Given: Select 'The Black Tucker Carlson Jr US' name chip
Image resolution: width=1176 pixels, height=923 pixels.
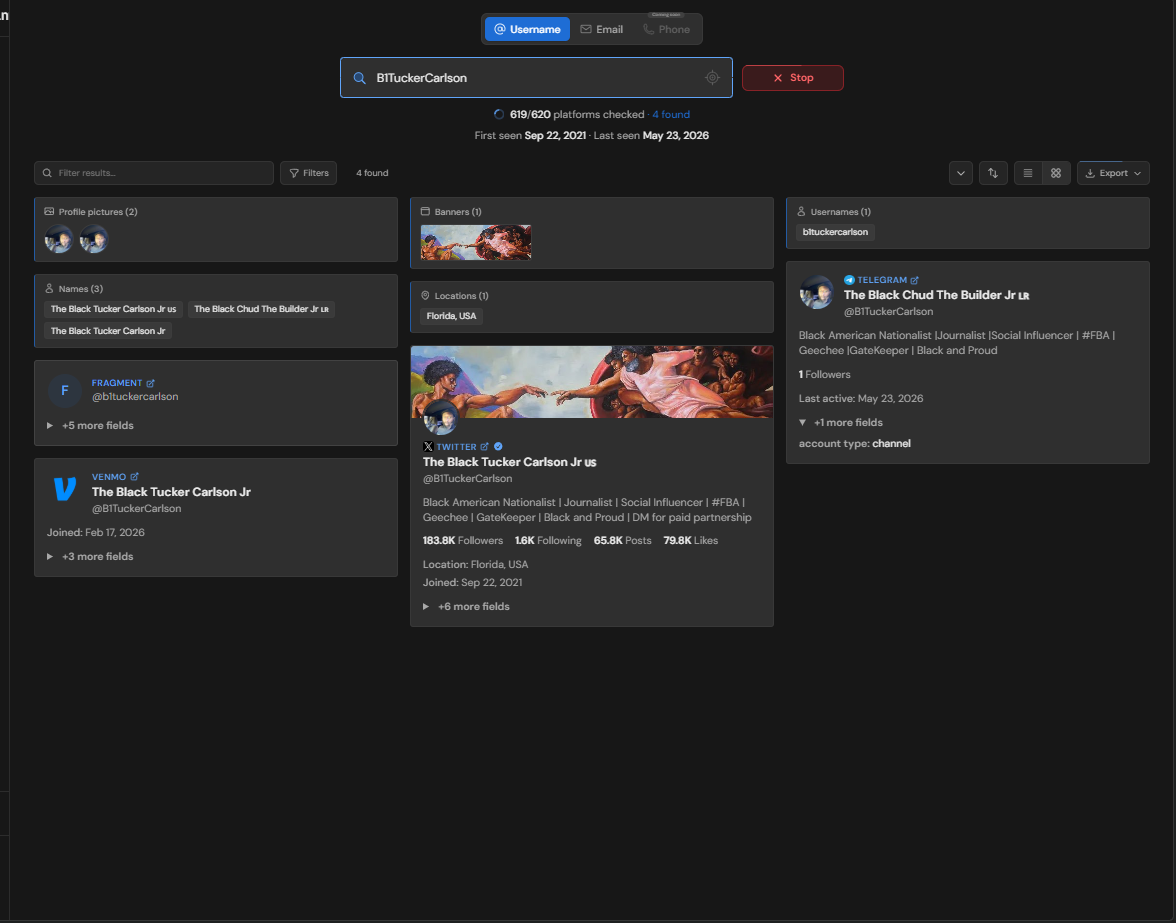Looking at the screenshot, I should pos(113,309).
